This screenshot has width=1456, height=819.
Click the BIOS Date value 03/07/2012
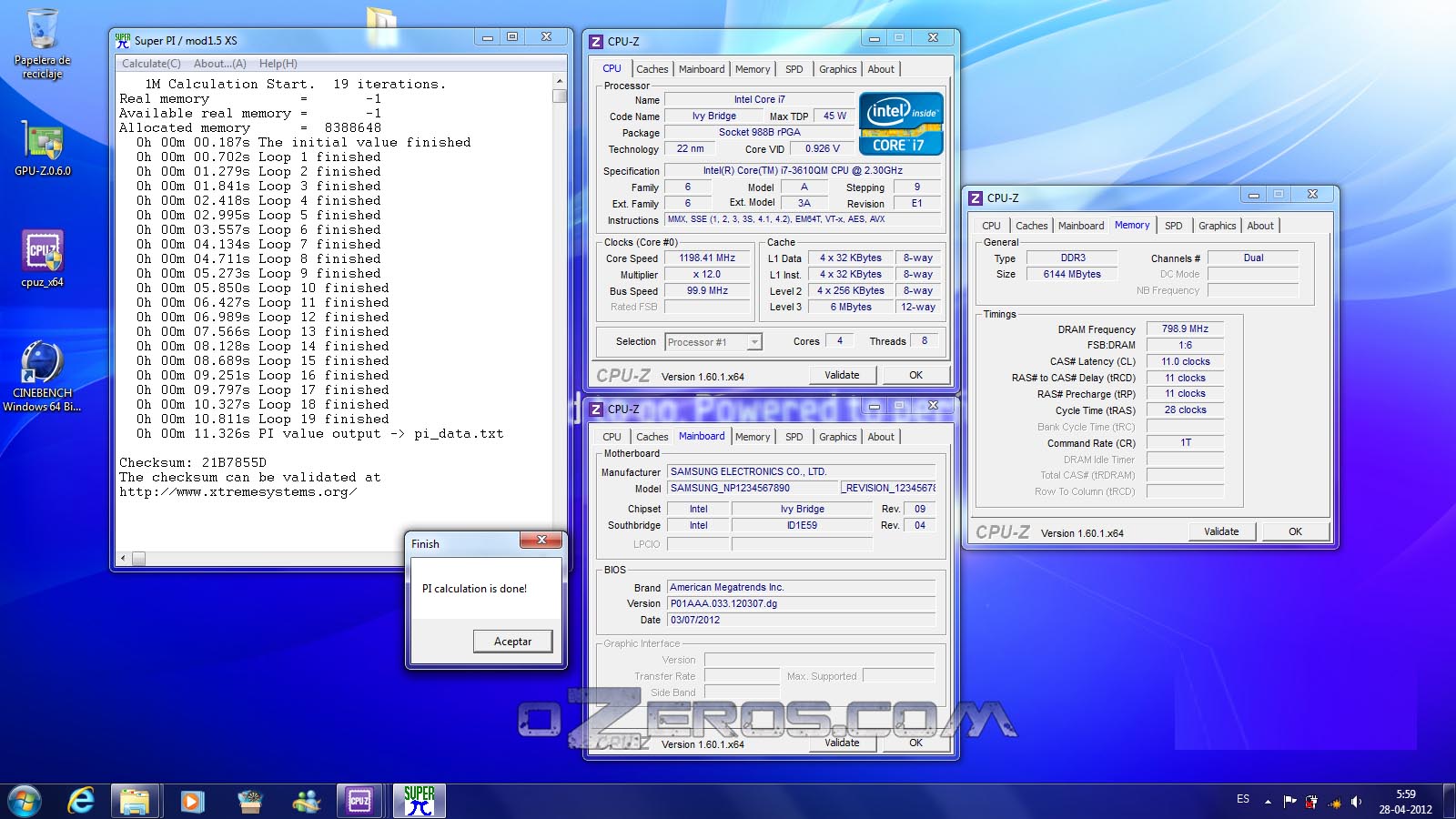pos(802,621)
